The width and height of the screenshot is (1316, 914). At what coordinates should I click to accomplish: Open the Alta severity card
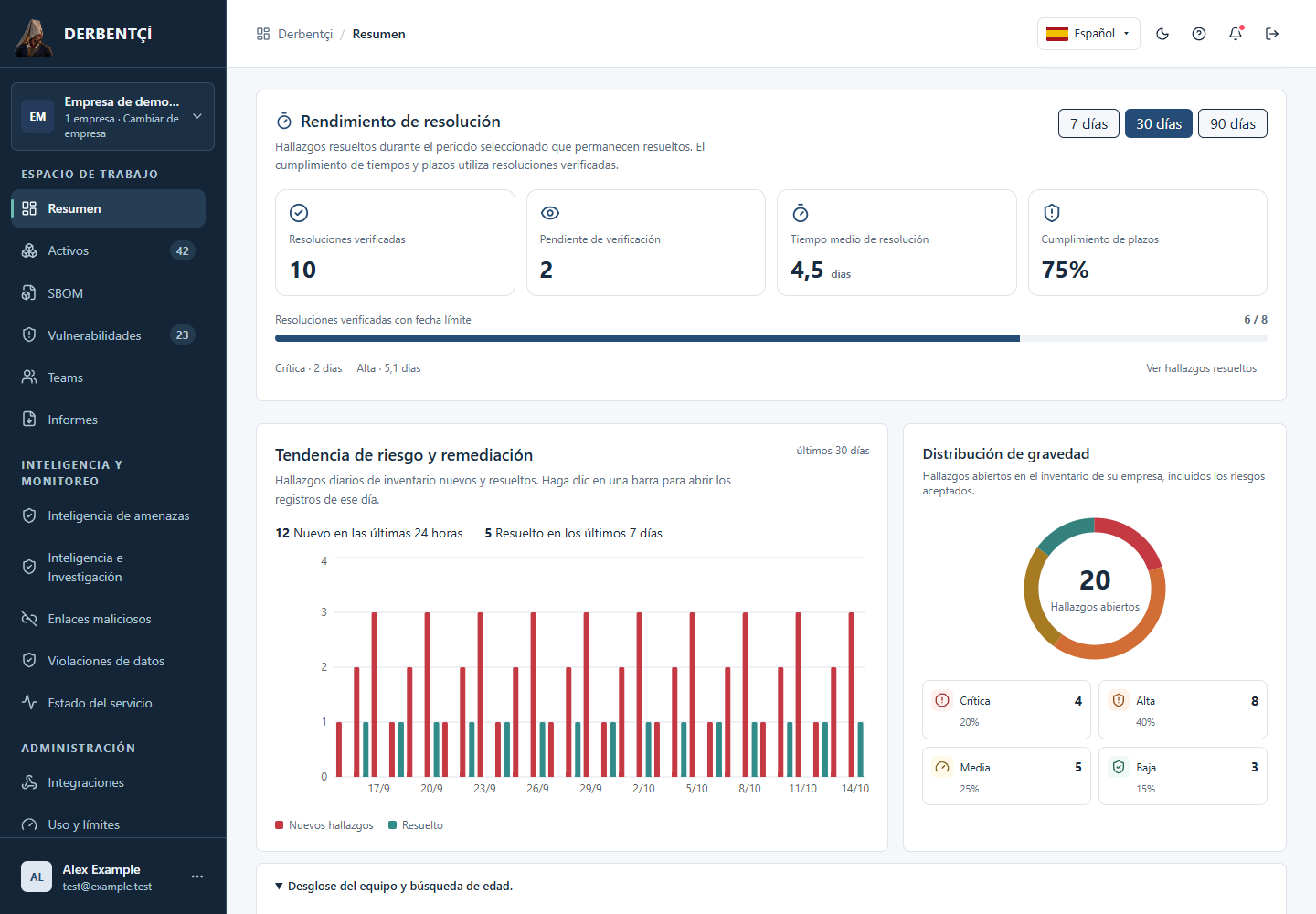(1183, 709)
